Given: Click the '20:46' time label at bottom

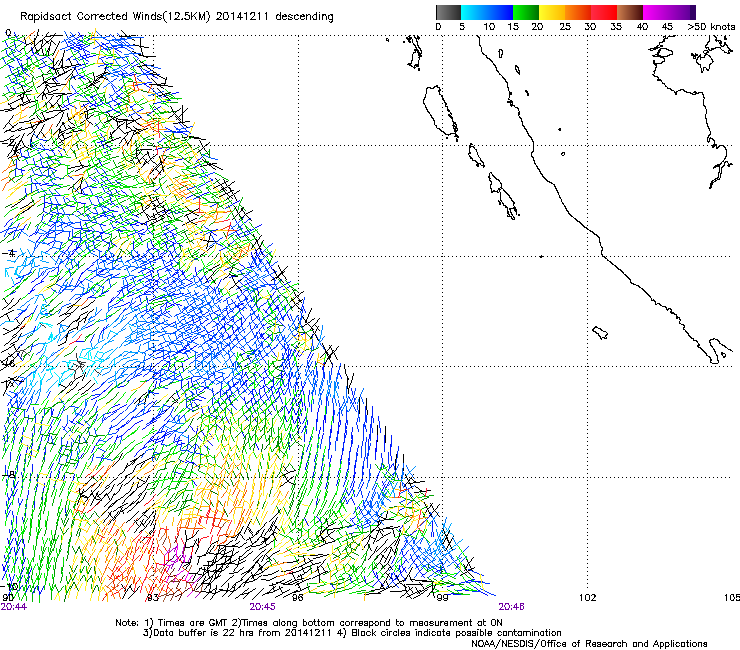Looking at the screenshot, I should tap(511, 607).
